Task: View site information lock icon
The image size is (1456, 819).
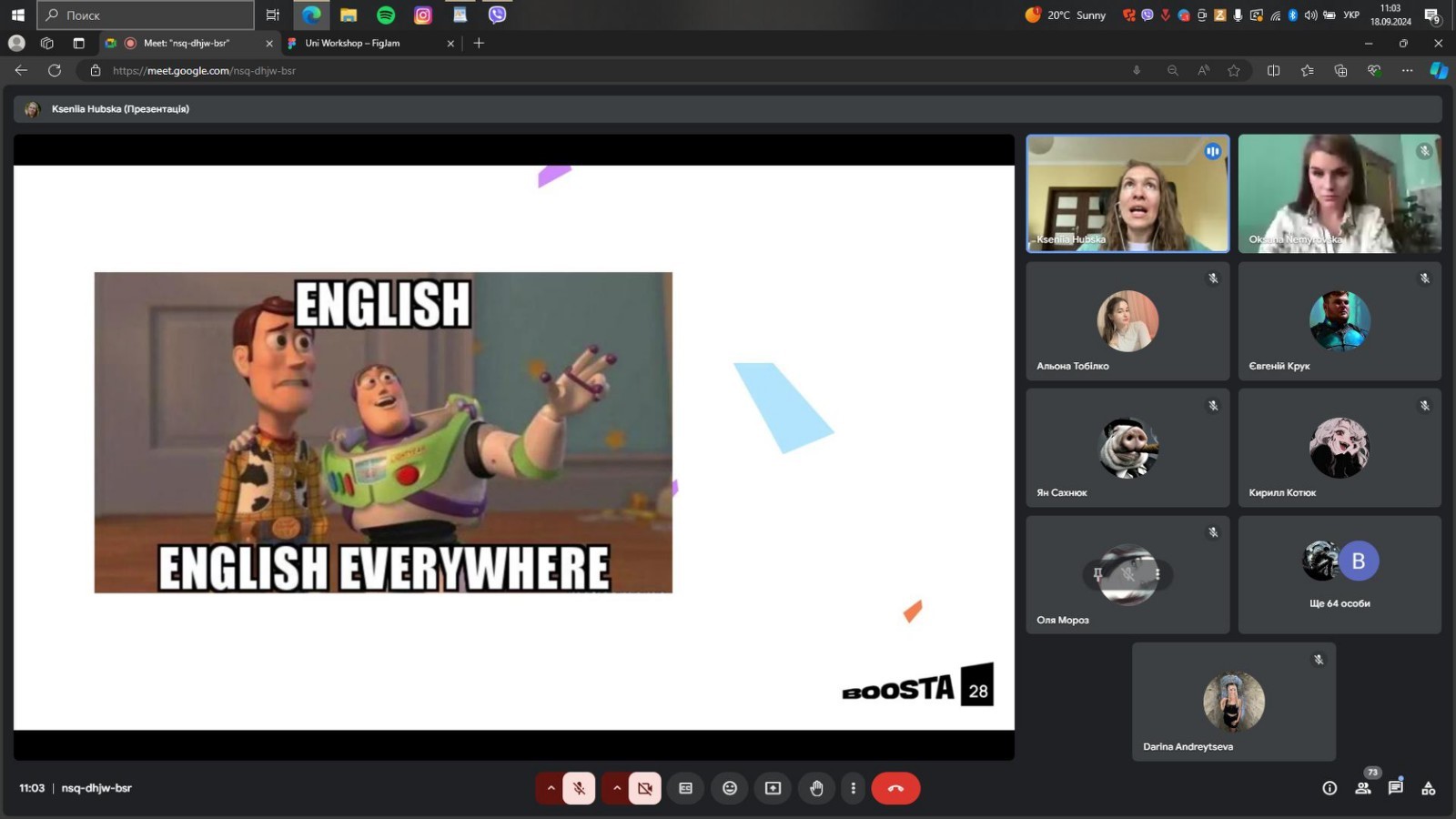Action: coord(96,70)
